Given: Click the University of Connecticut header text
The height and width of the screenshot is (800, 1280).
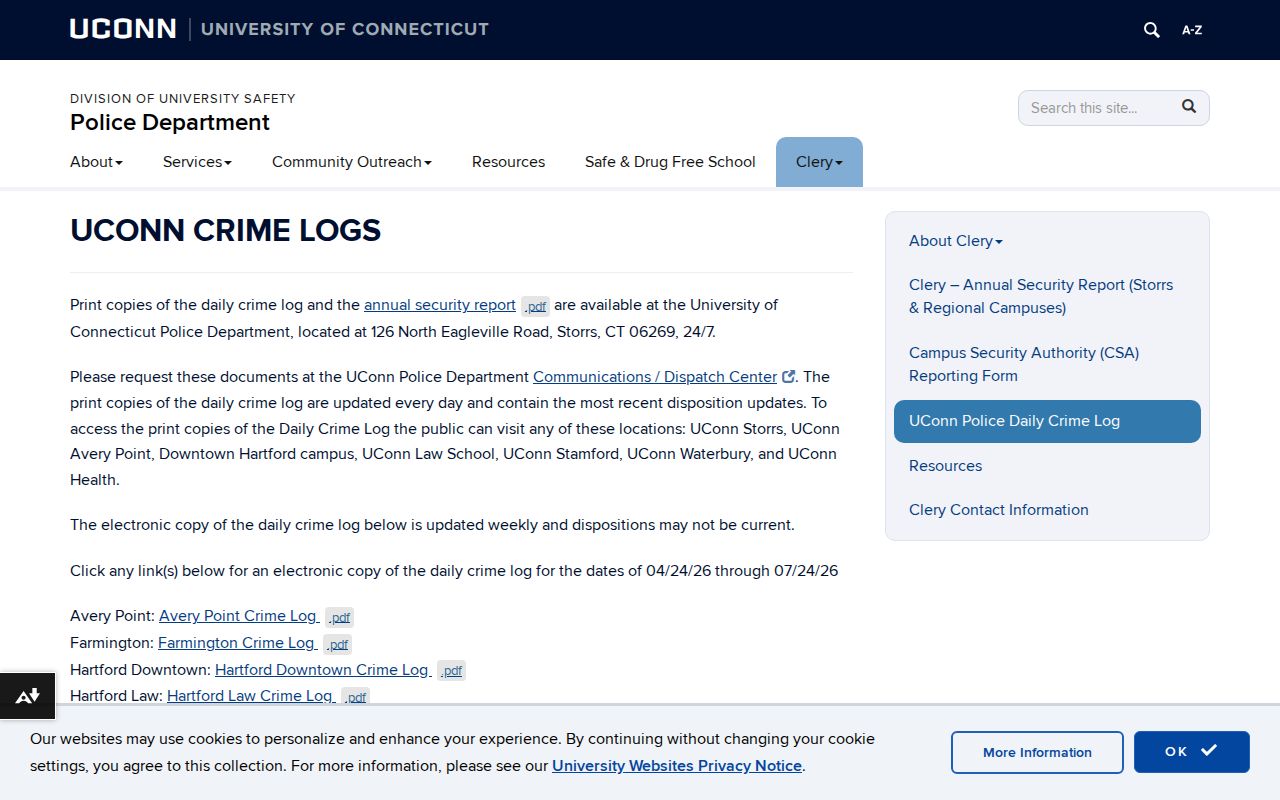Looking at the screenshot, I should point(345,29).
